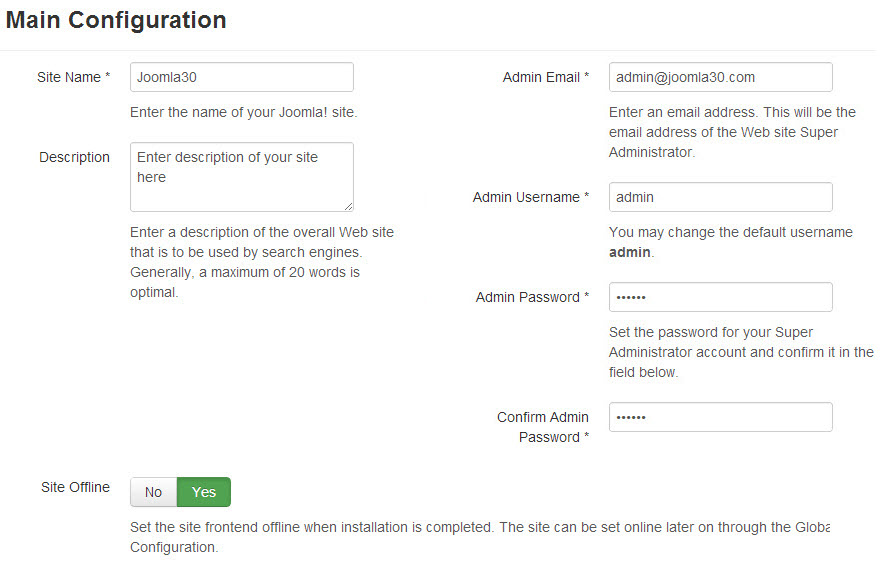Click the Main Configuration heading
This screenshot has height=566, width=885.
[x=116, y=20]
